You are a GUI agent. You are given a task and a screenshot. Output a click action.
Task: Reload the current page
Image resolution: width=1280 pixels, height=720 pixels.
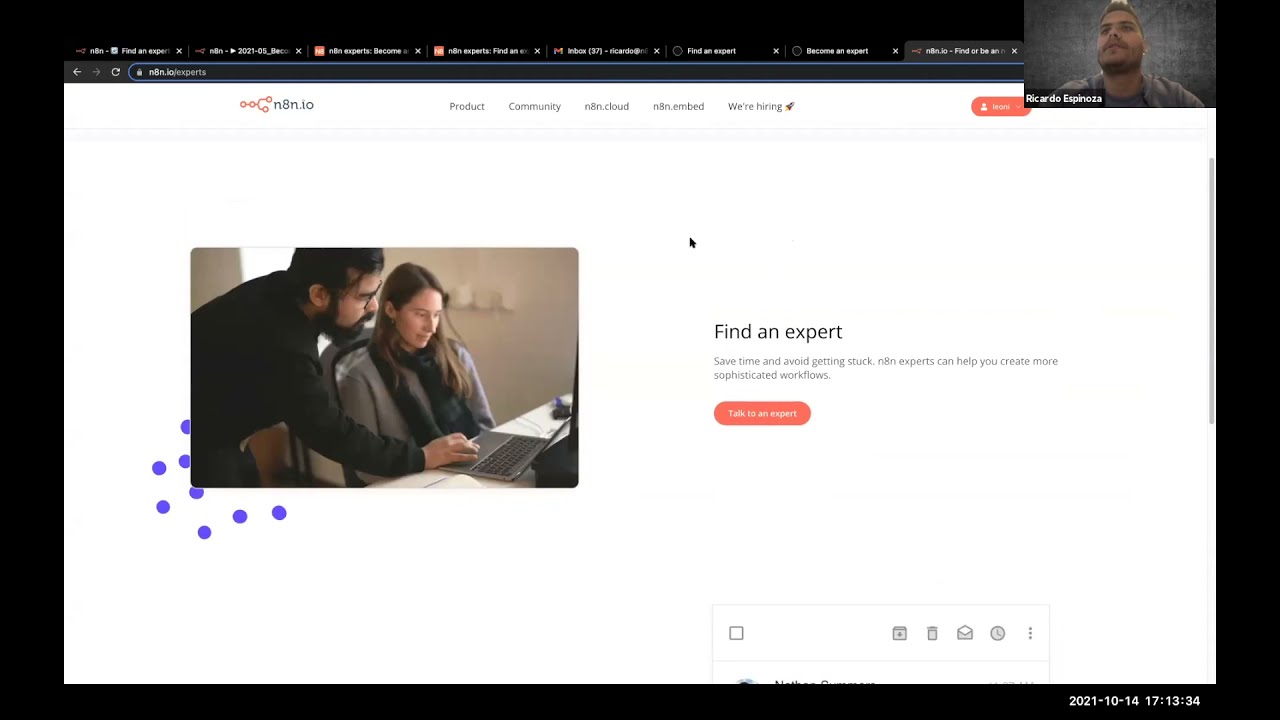115,72
